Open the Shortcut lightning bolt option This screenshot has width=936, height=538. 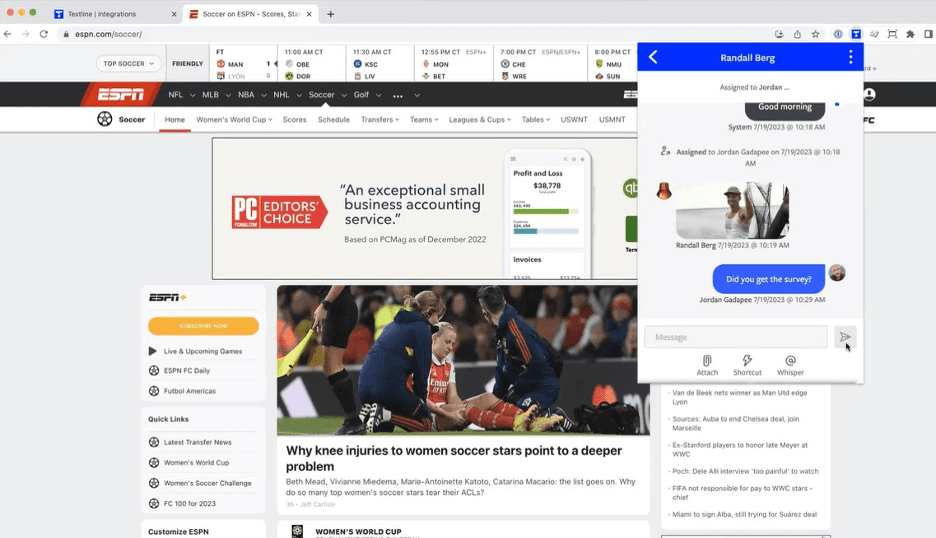747,365
